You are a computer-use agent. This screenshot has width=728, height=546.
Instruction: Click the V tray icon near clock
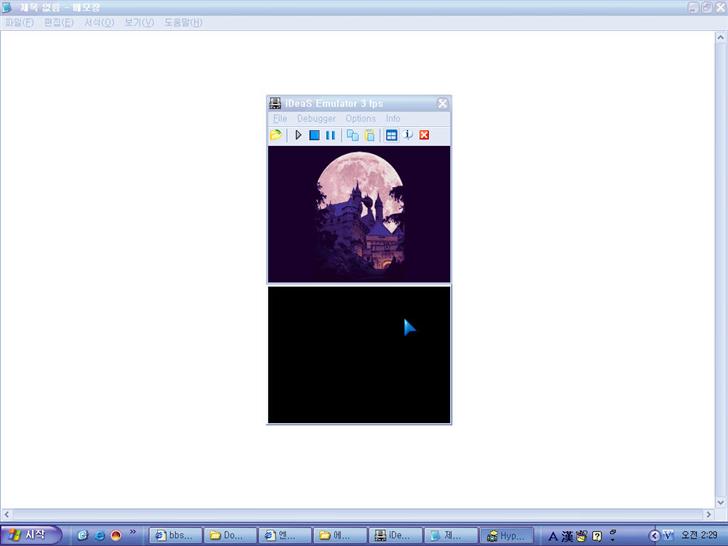click(x=668, y=535)
